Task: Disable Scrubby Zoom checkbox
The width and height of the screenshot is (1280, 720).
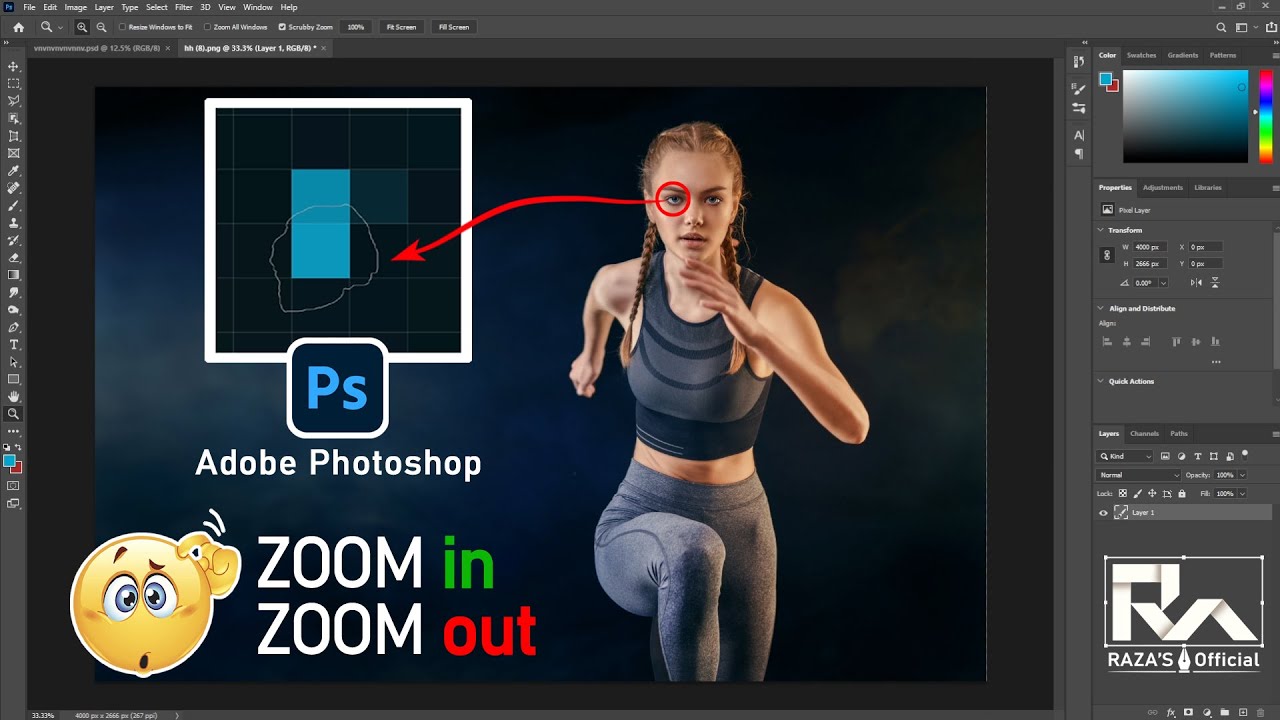Action: click(282, 27)
